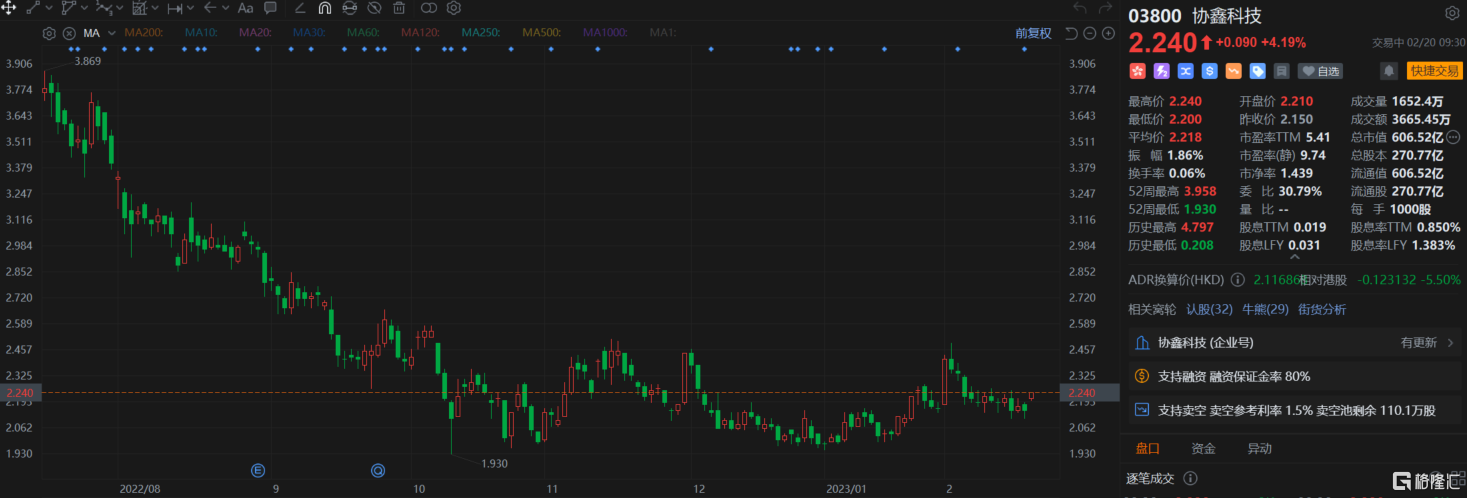The image size is (1467, 498).
Task: Expand the arrow marker tool options
Action: (226, 8)
